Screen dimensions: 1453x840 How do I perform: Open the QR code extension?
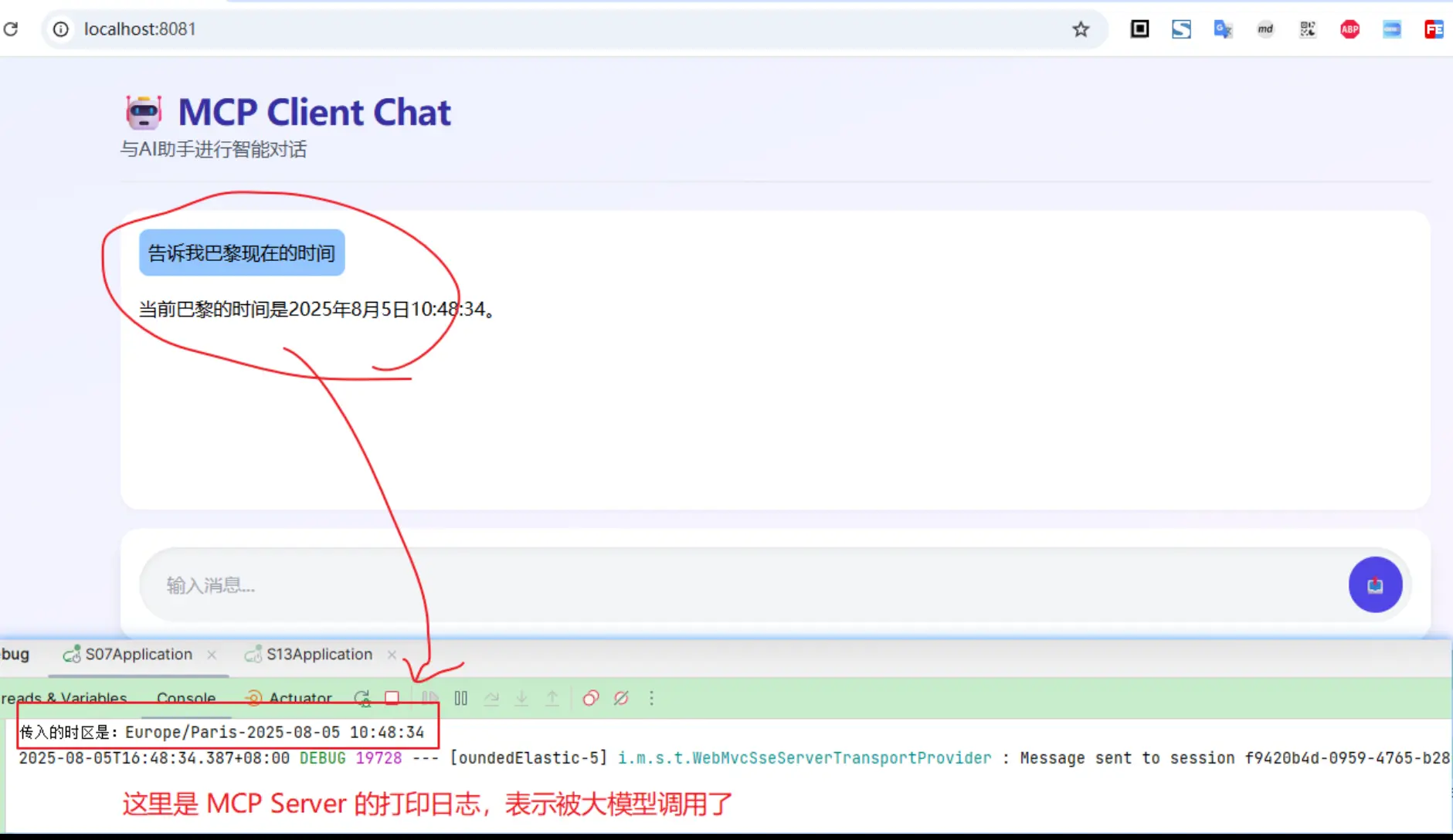[x=1307, y=29]
